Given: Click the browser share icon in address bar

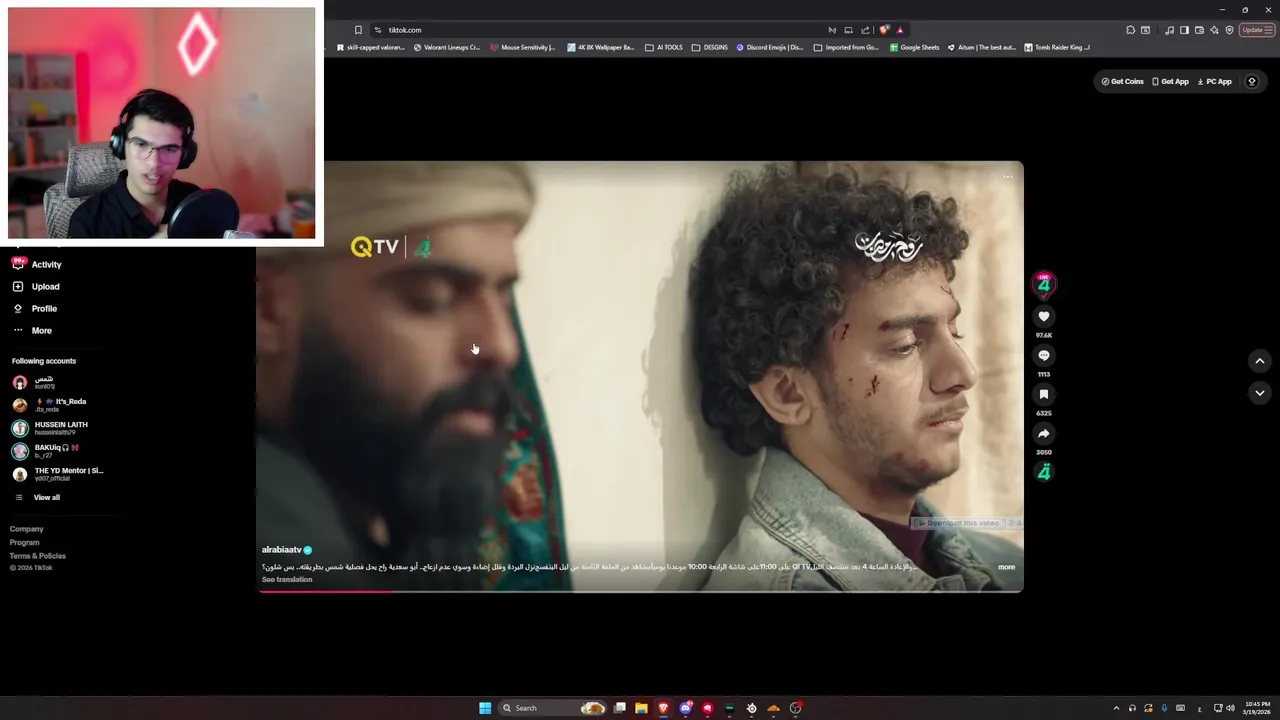Looking at the screenshot, I should 865,30.
